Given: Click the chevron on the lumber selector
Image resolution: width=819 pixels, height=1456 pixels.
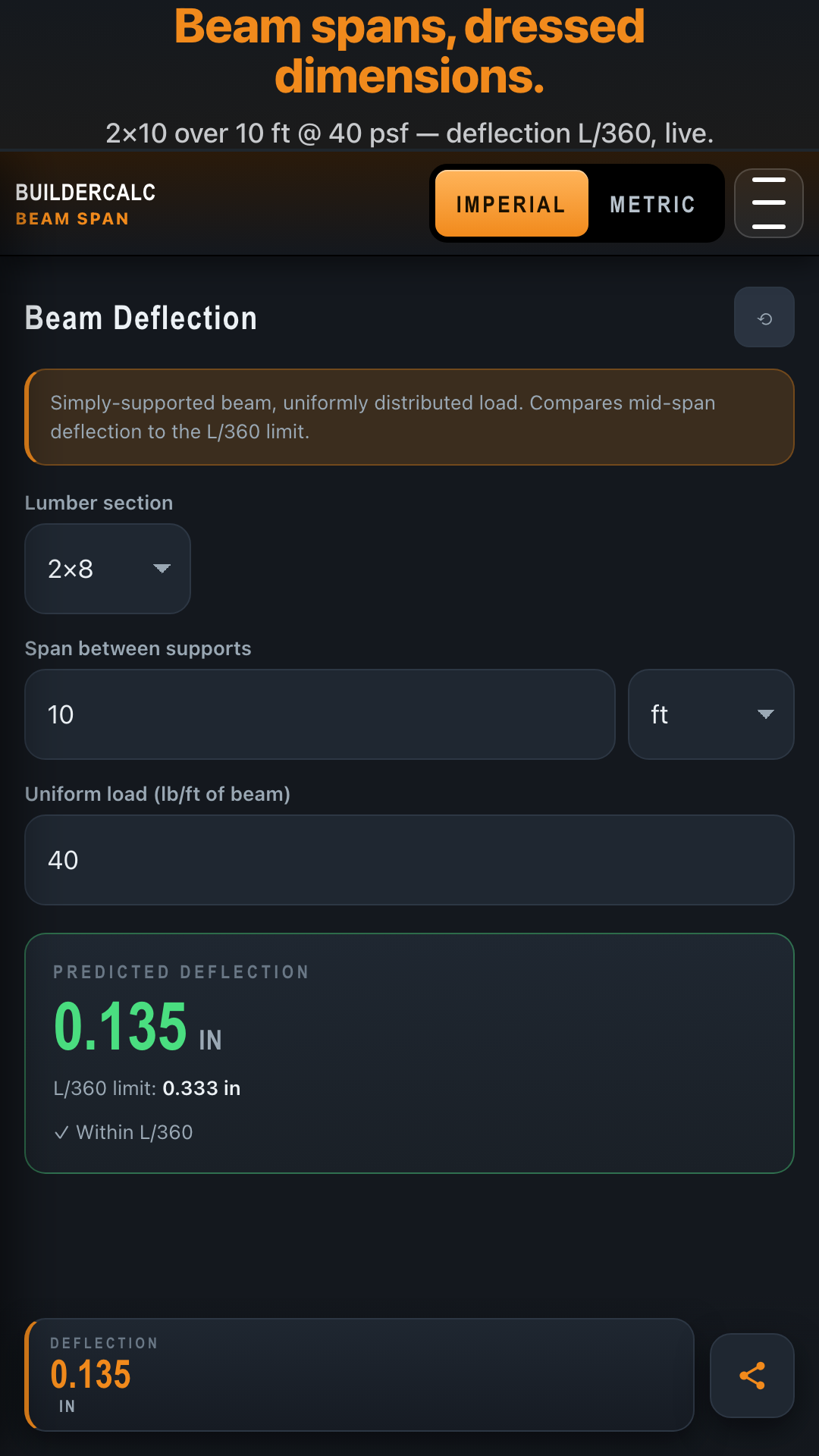Looking at the screenshot, I should click(x=162, y=569).
